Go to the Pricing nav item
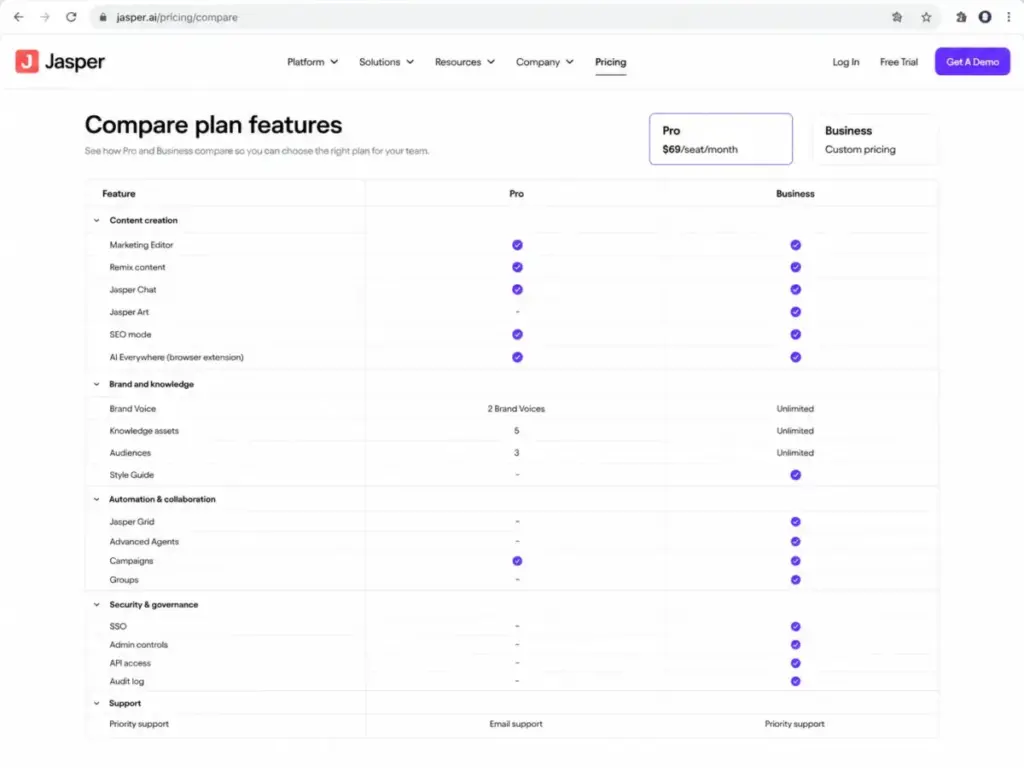1024x768 pixels. pyautogui.click(x=610, y=62)
